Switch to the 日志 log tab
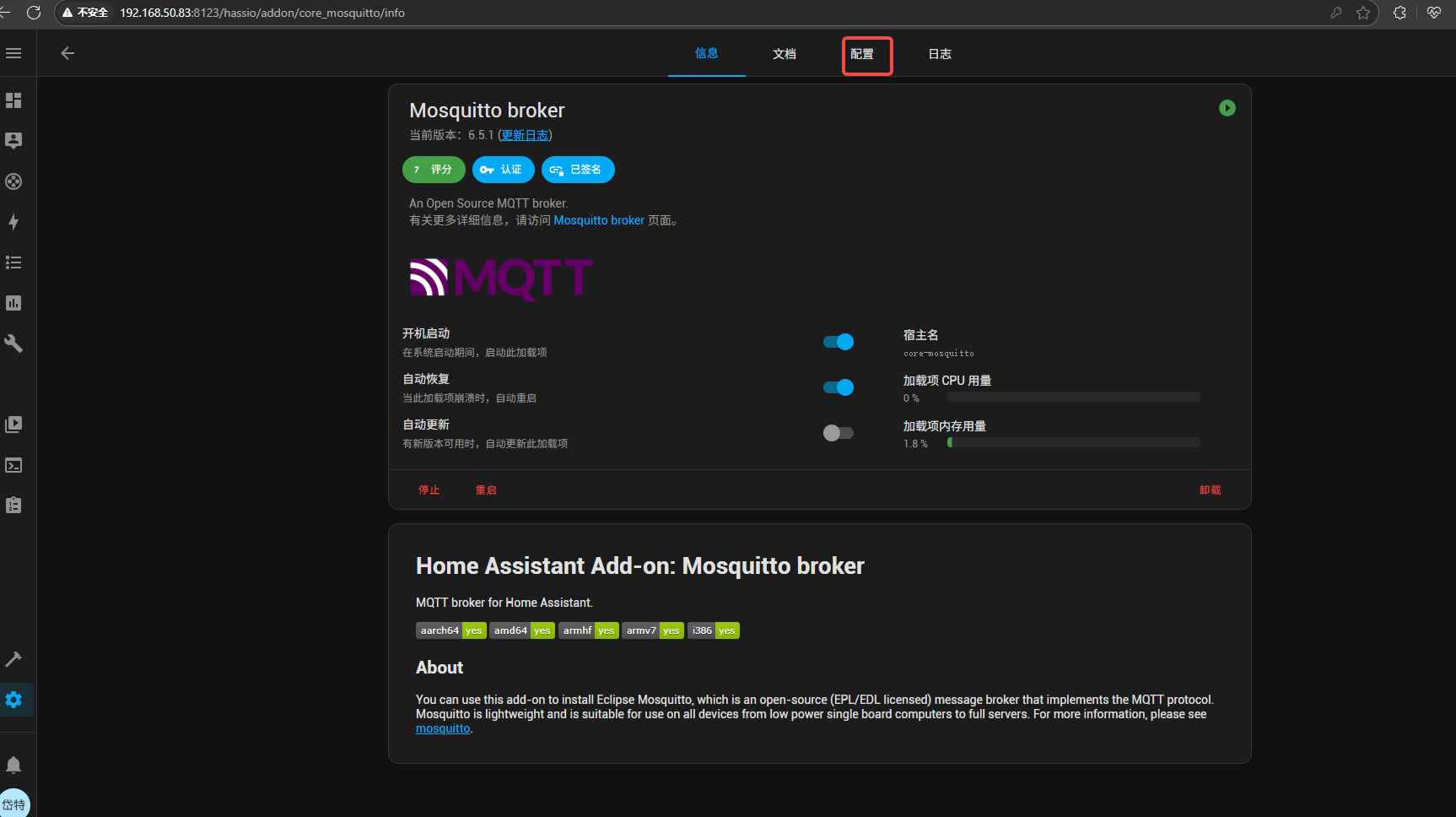 click(x=940, y=54)
